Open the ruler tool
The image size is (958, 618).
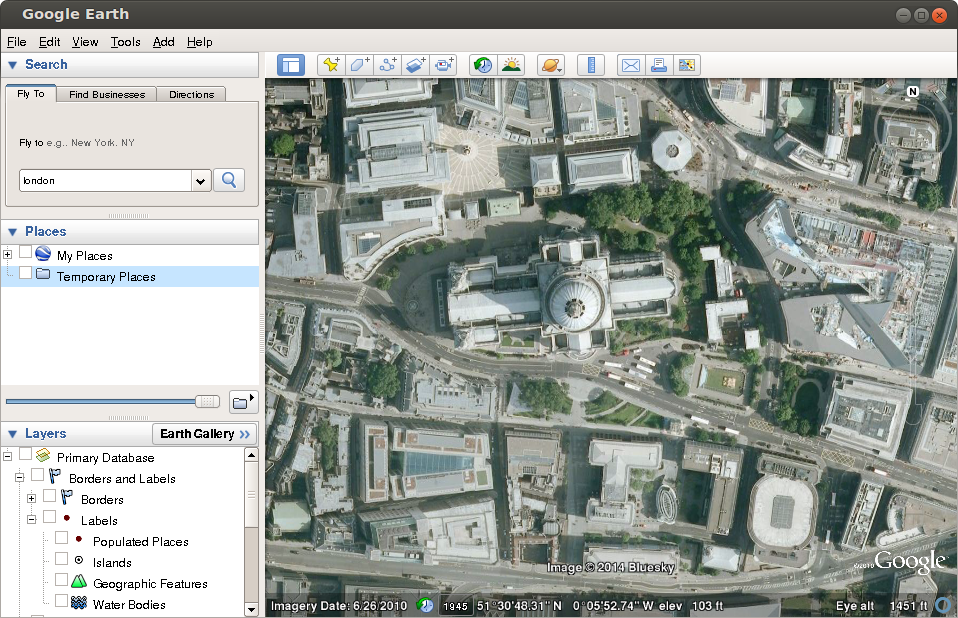pyautogui.click(x=591, y=65)
